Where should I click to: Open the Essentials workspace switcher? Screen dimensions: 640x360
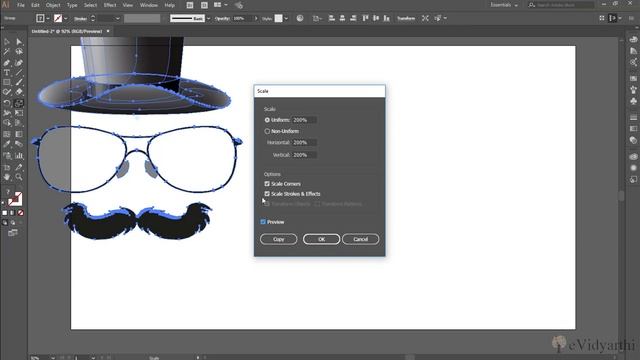(504, 5)
